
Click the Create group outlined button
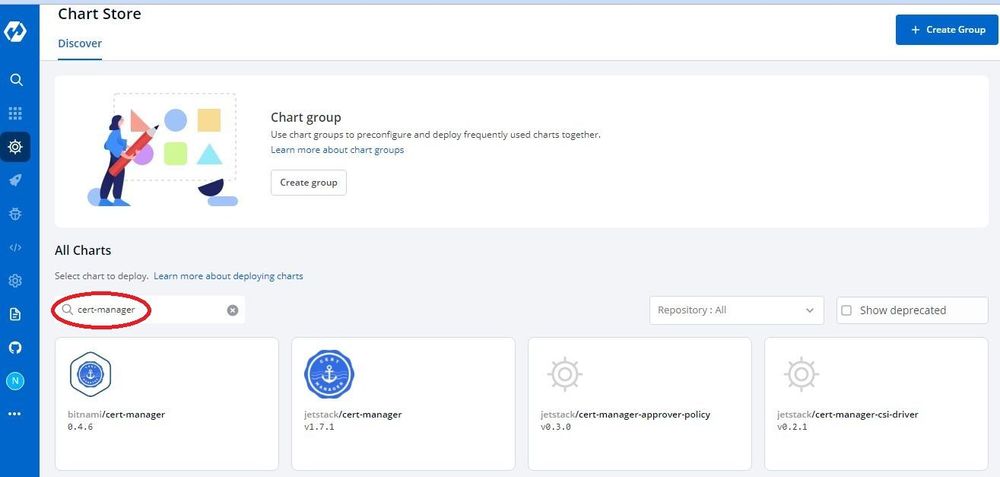pyautogui.click(x=309, y=182)
